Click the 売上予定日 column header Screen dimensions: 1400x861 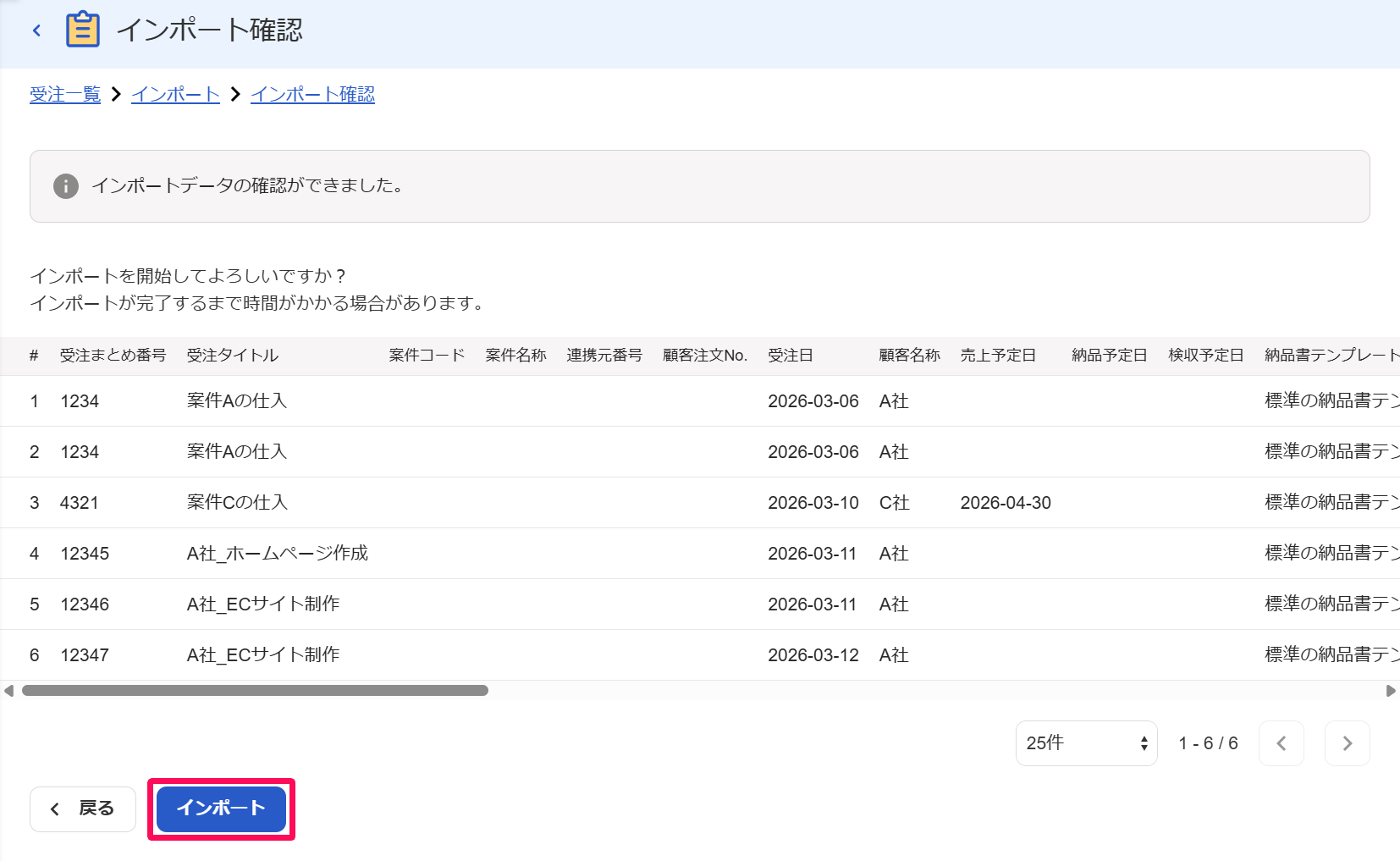pos(998,356)
